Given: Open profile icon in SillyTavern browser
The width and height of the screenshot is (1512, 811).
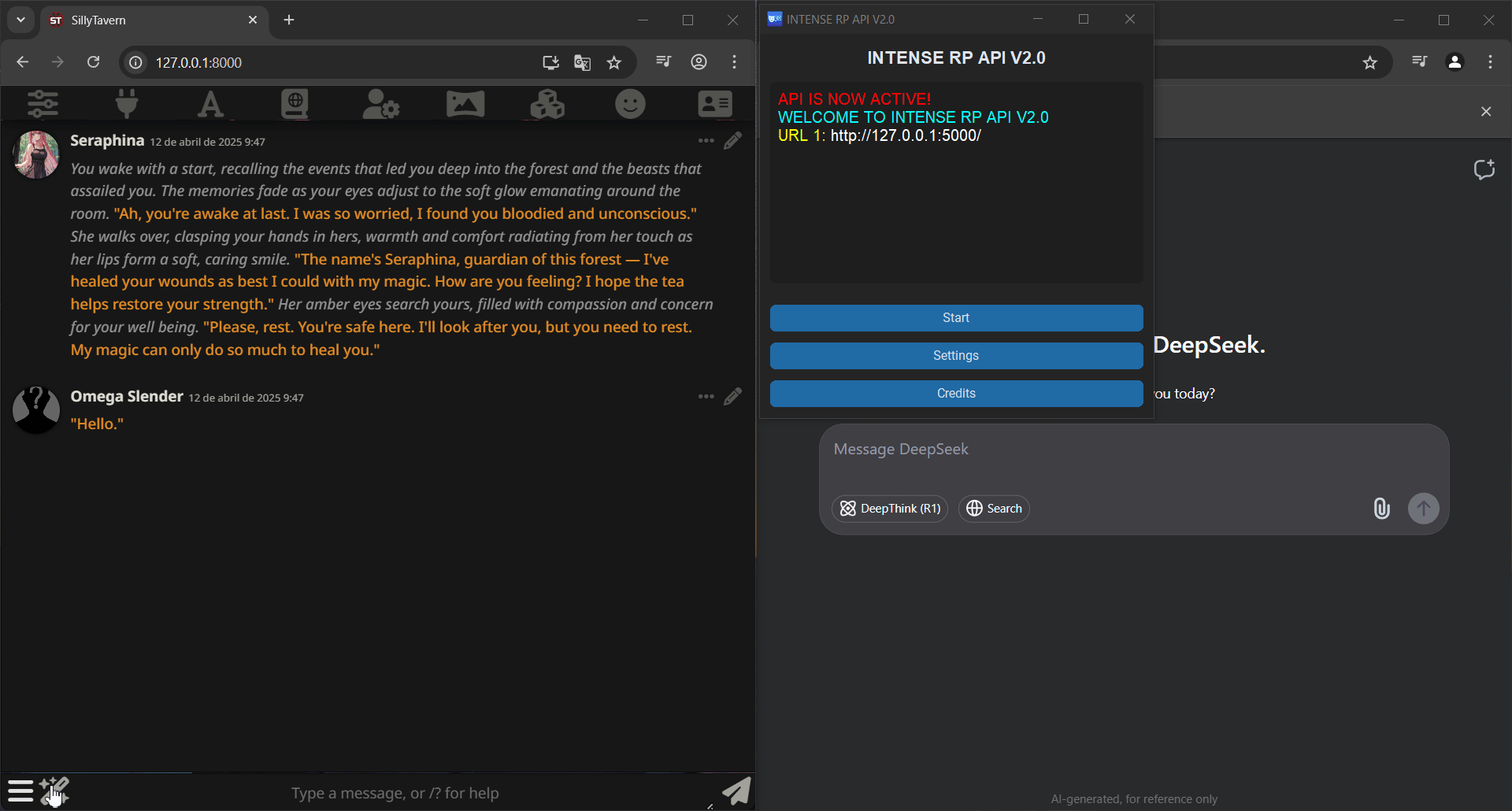Looking at the screenshot, I should [x=699, y=61].
